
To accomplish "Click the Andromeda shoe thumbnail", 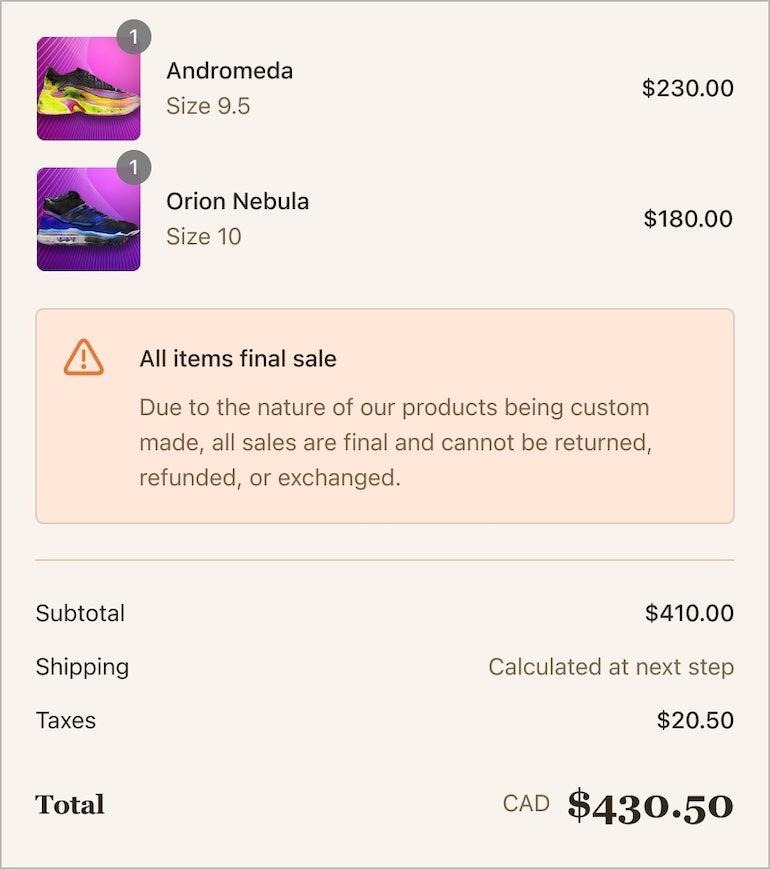I will 88,89.
